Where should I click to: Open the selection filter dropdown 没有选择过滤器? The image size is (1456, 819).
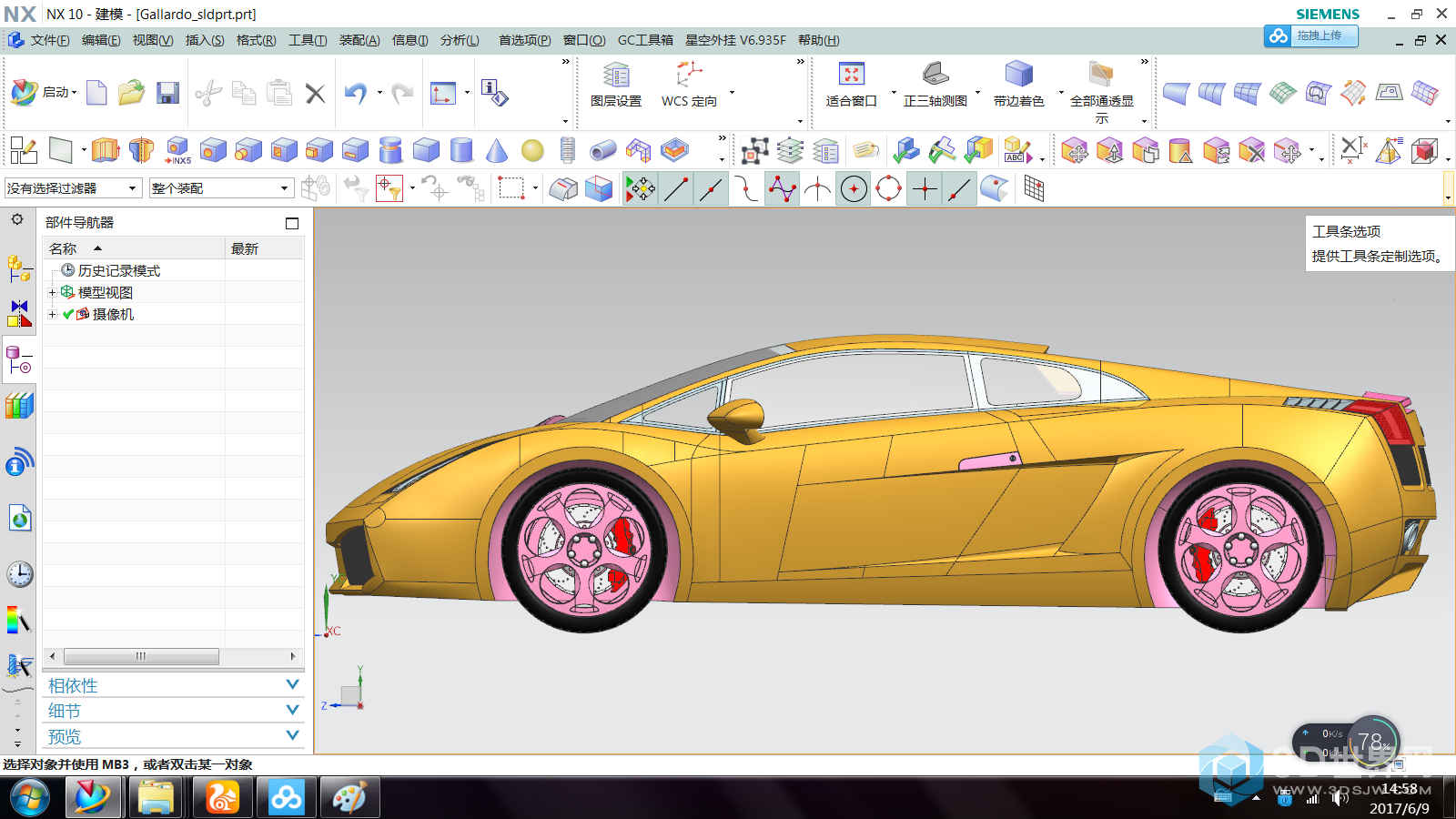[x=74, y=188]
